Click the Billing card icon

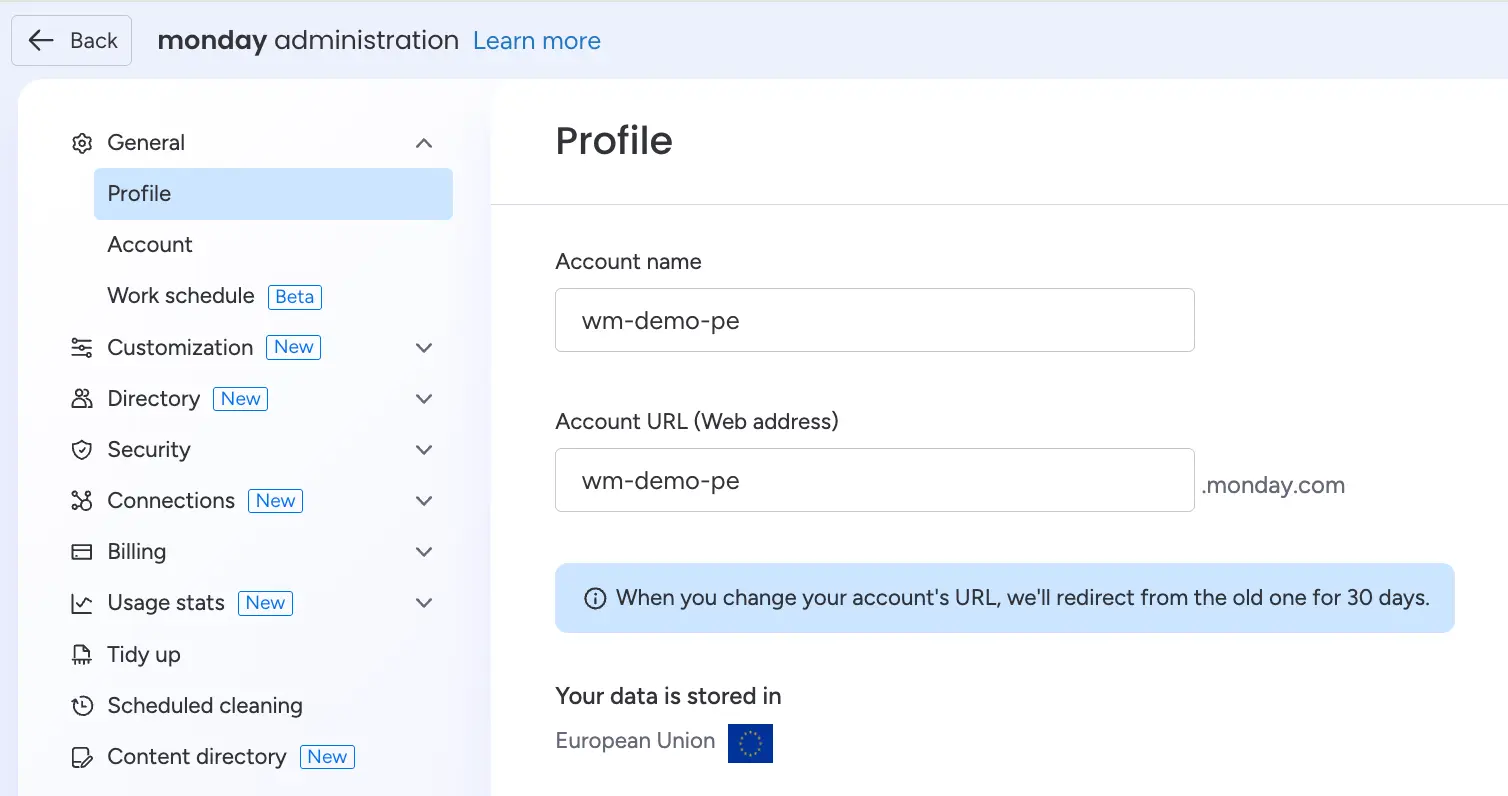[x=82, y=552]
